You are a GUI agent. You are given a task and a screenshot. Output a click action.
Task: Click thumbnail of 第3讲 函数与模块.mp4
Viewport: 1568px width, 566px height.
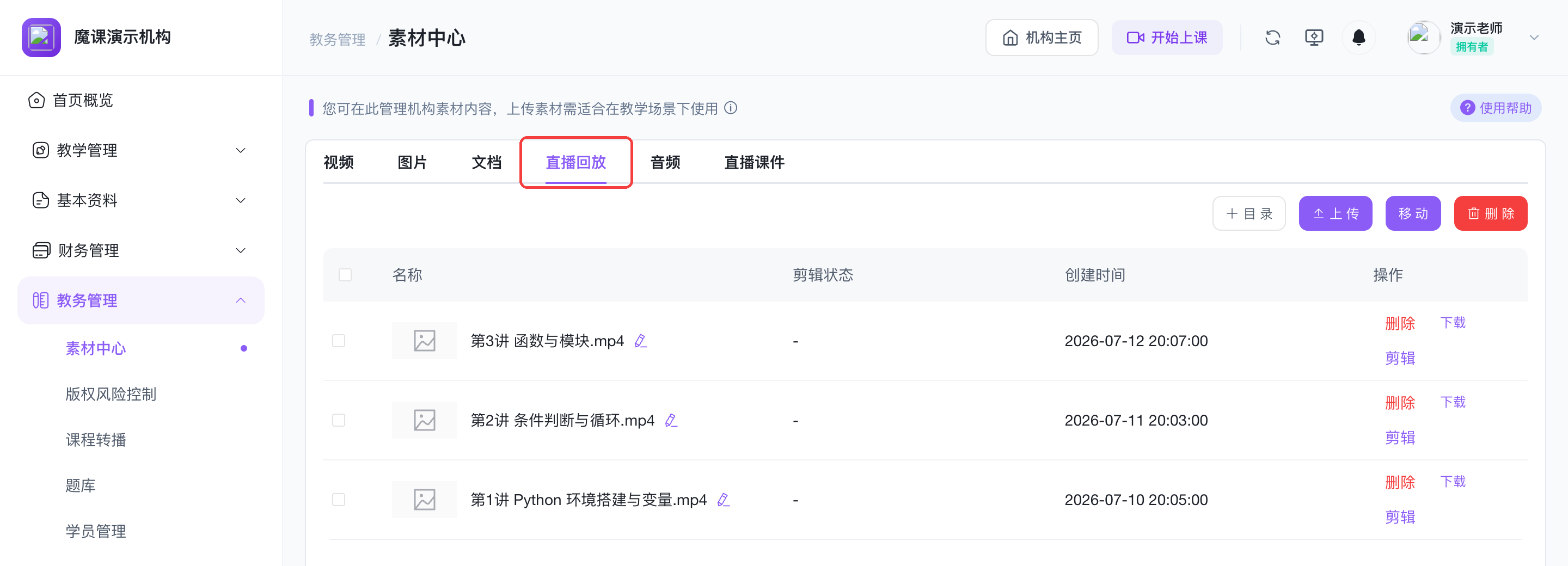point(424,341)
